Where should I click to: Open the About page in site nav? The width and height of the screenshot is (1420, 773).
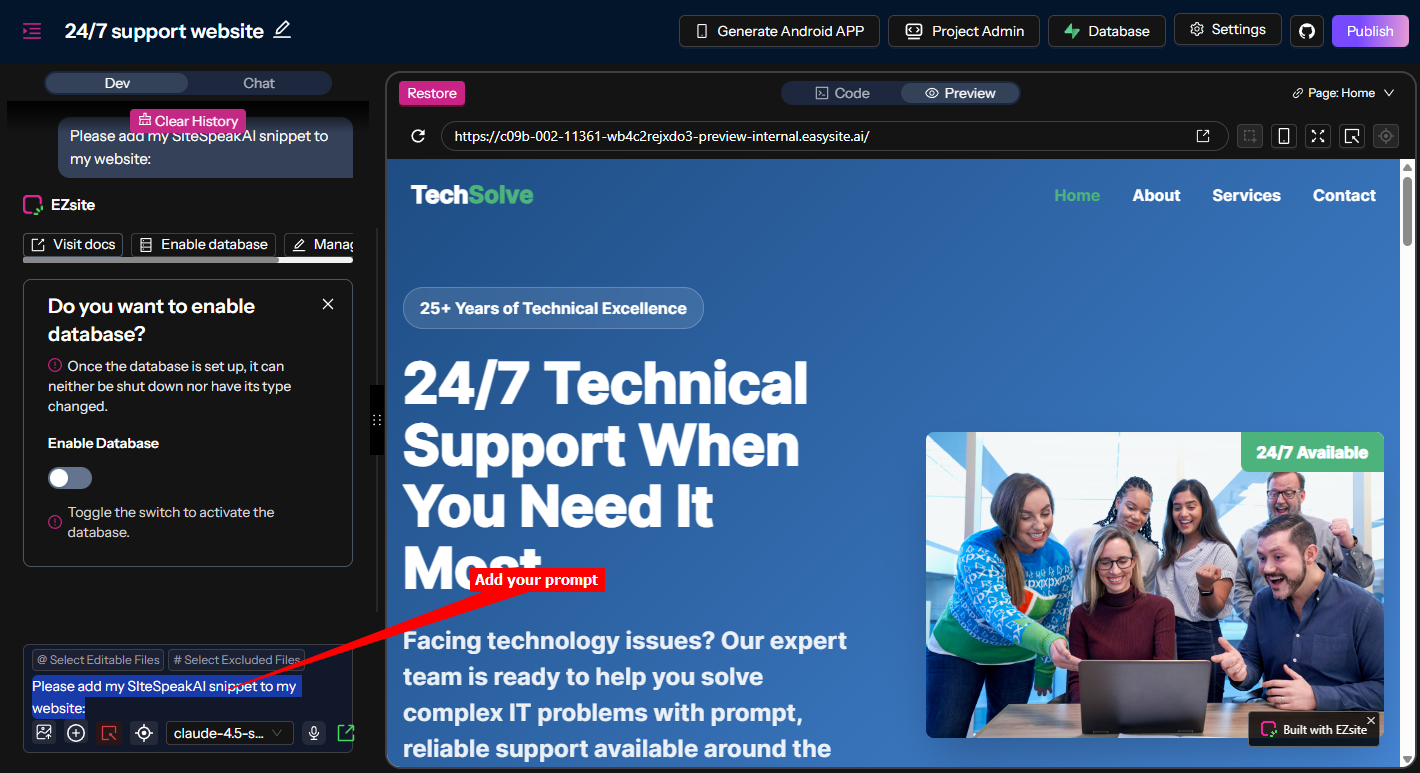click(1156, 195)
